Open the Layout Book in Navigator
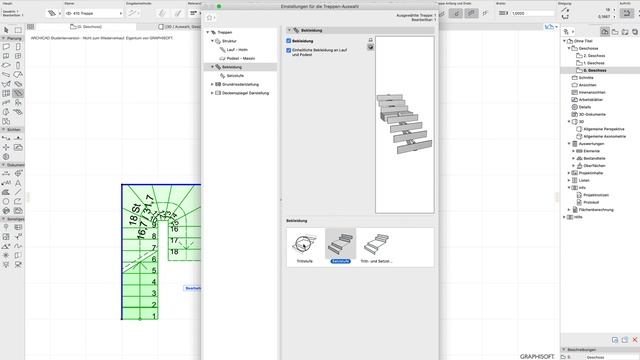 [625, 31]
